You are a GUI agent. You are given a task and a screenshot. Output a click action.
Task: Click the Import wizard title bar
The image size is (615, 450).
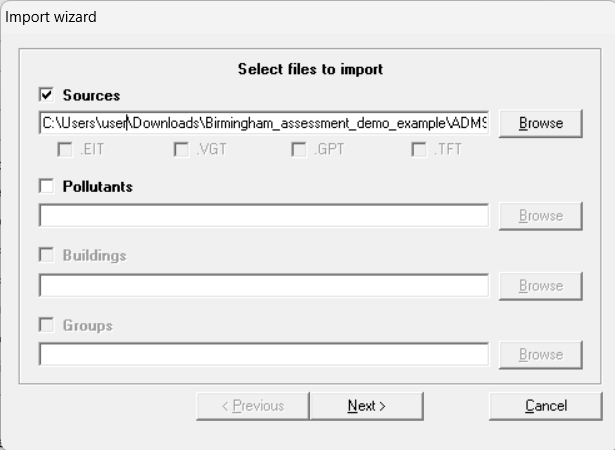pos(300,17)
